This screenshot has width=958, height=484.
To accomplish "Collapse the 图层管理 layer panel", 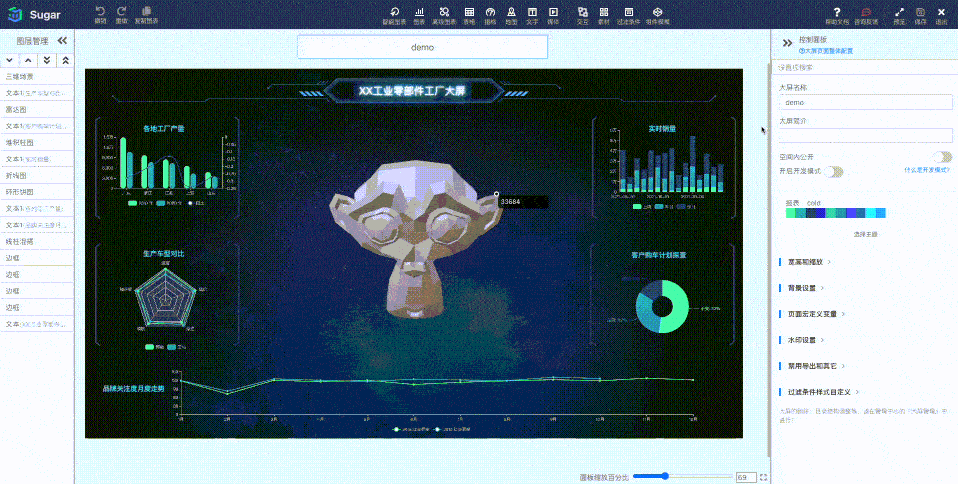I will pos(62,41).
